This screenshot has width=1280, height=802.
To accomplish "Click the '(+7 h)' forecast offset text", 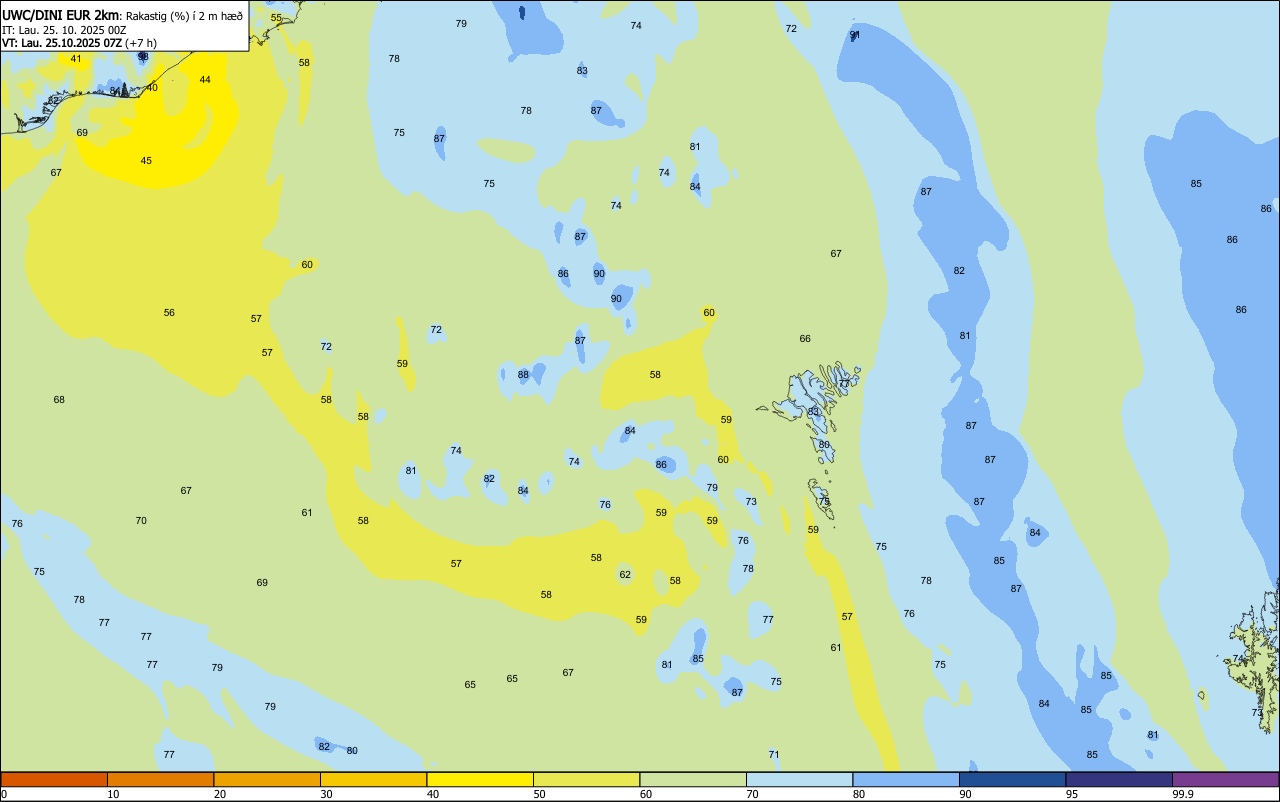I will pos(141,43).
